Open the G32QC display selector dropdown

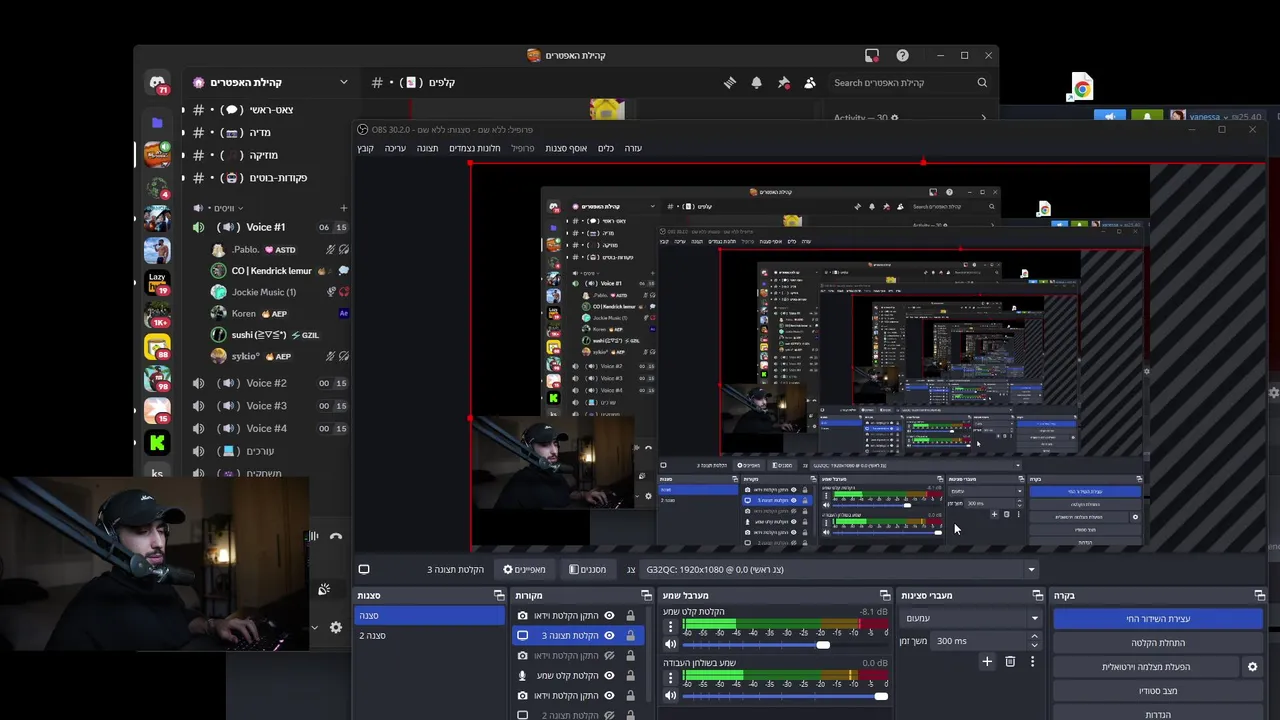tap(840, 569)
